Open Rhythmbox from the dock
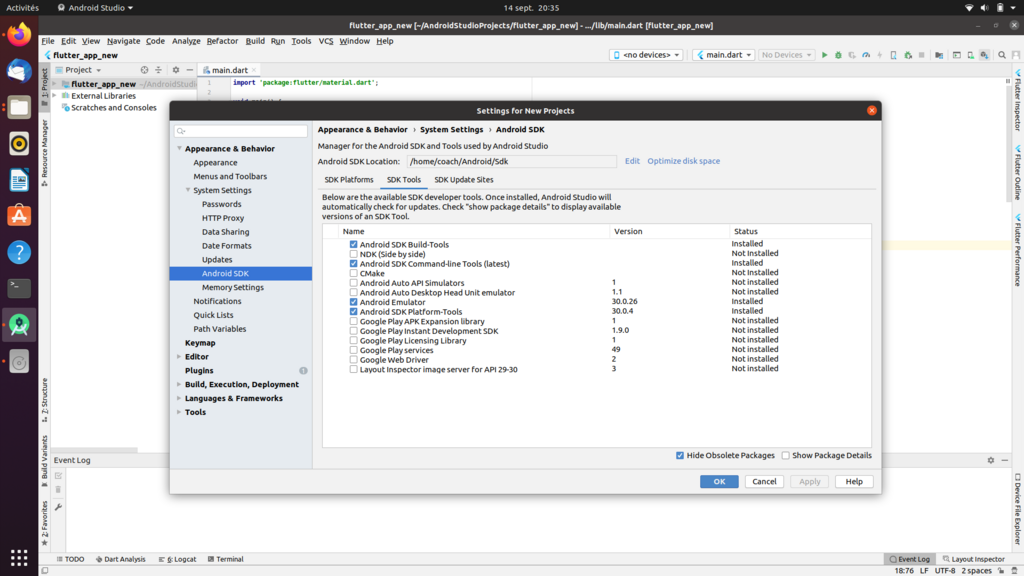The width and height of the screenshot is (1024, 576). pyautogui.click(x=19, y=144)
